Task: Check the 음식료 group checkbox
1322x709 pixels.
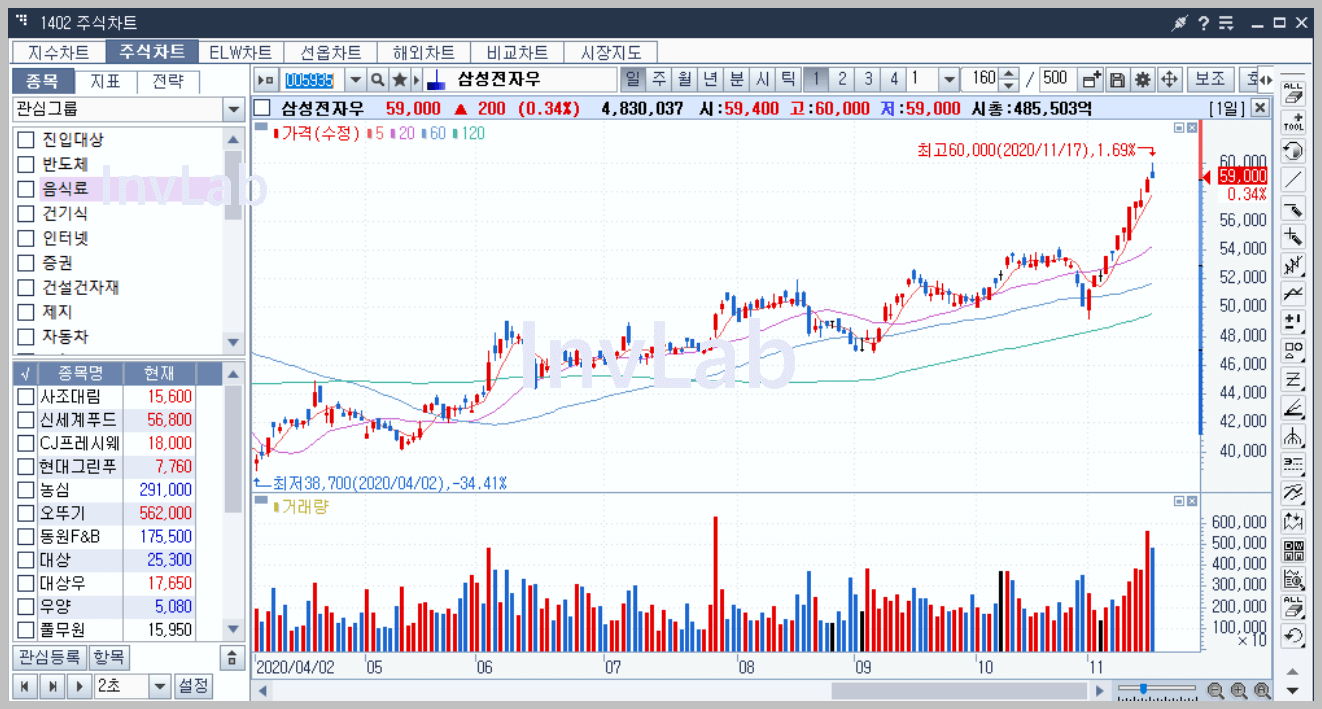Action: [x=26, y=188]
